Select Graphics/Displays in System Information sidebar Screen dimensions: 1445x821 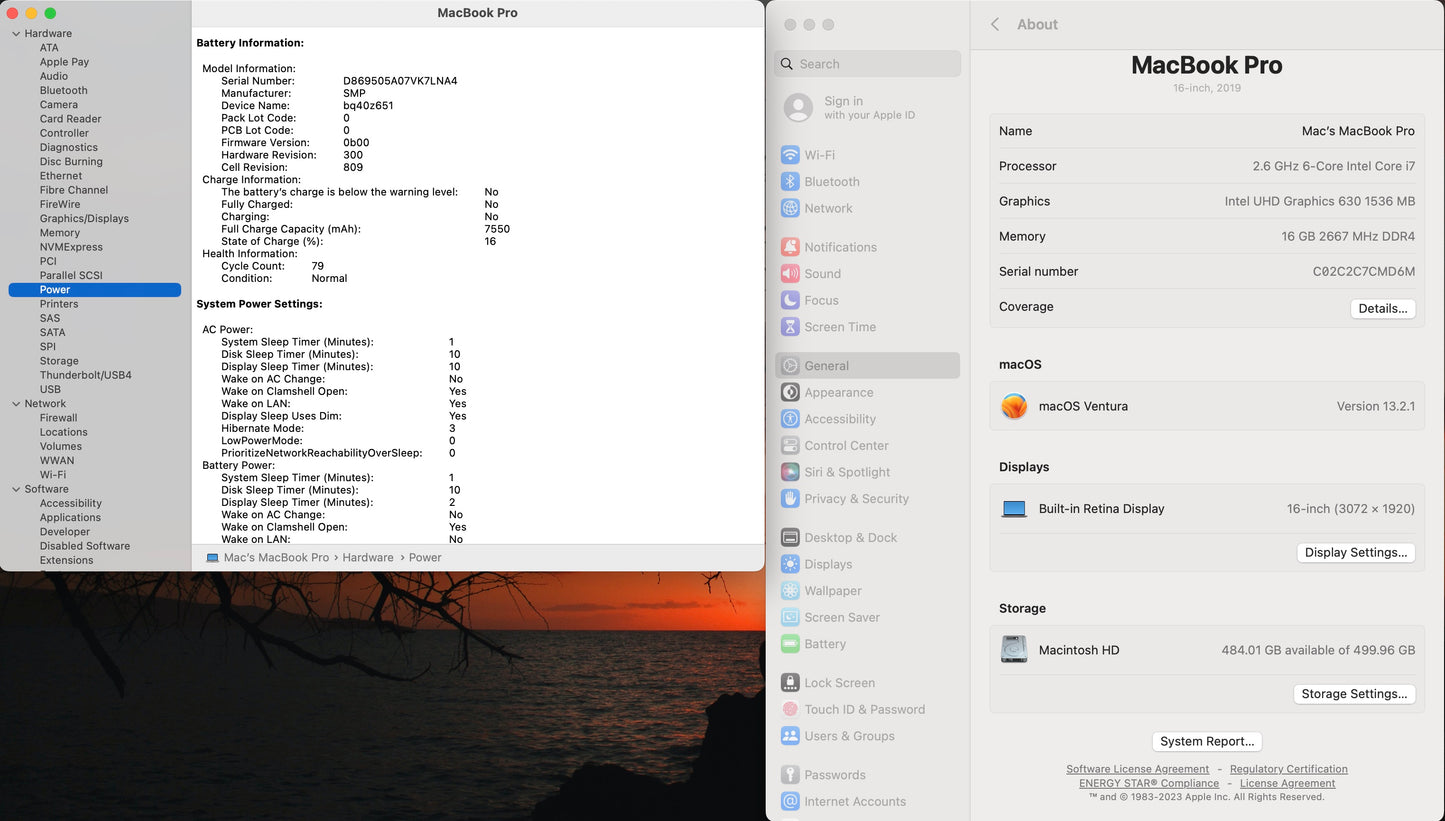(x=84, y=218)
